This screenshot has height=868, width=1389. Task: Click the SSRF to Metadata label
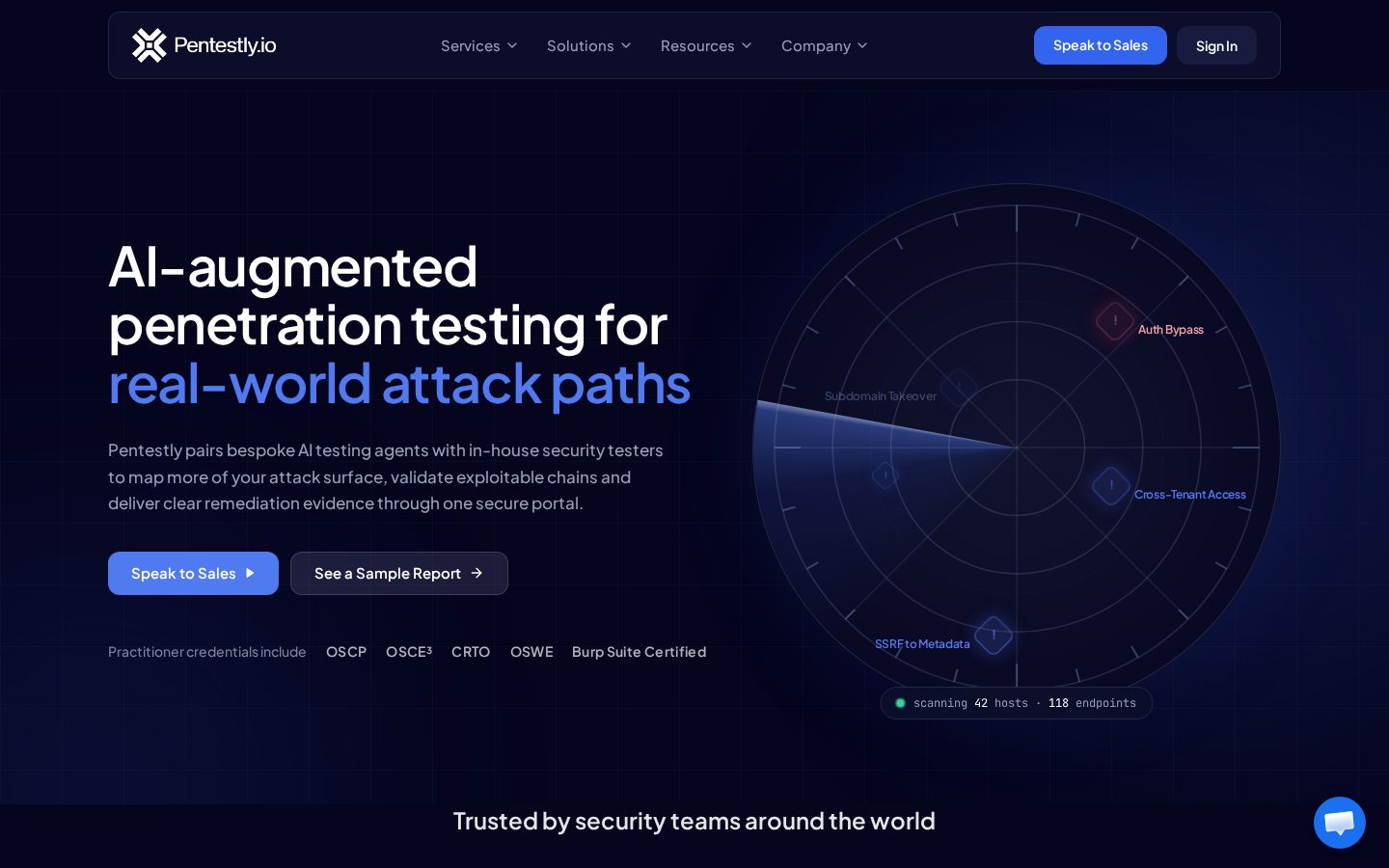click(922, 644)
